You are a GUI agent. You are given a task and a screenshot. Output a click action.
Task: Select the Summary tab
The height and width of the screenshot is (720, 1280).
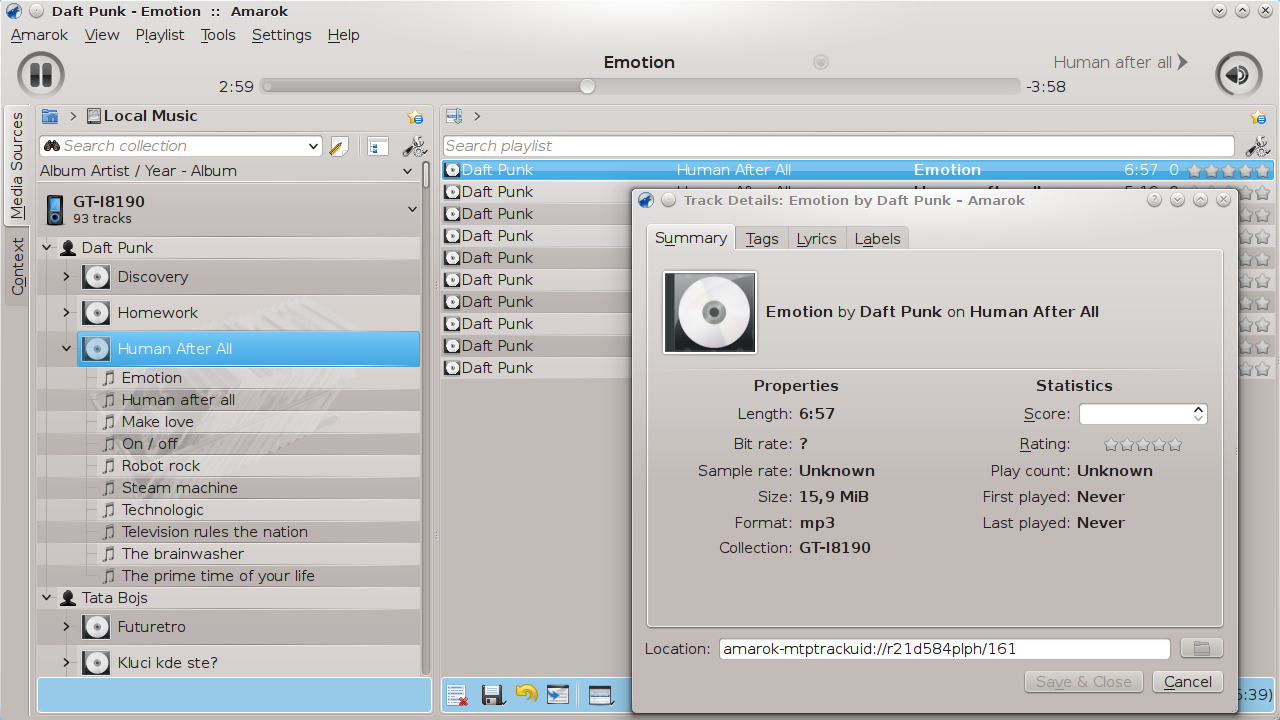coord(691,237)
